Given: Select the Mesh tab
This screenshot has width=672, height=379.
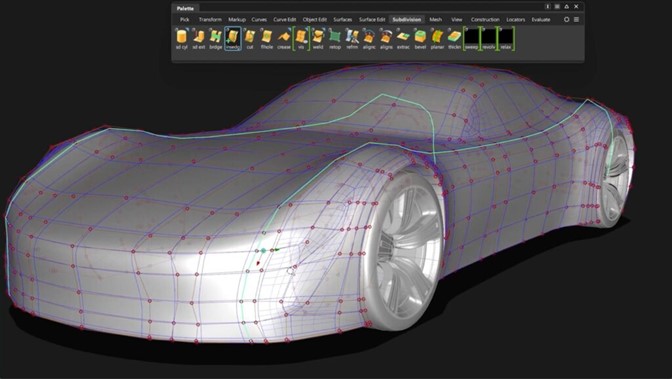Looking at the screenshot, I should pyautogui.click(x=435, y=19).
